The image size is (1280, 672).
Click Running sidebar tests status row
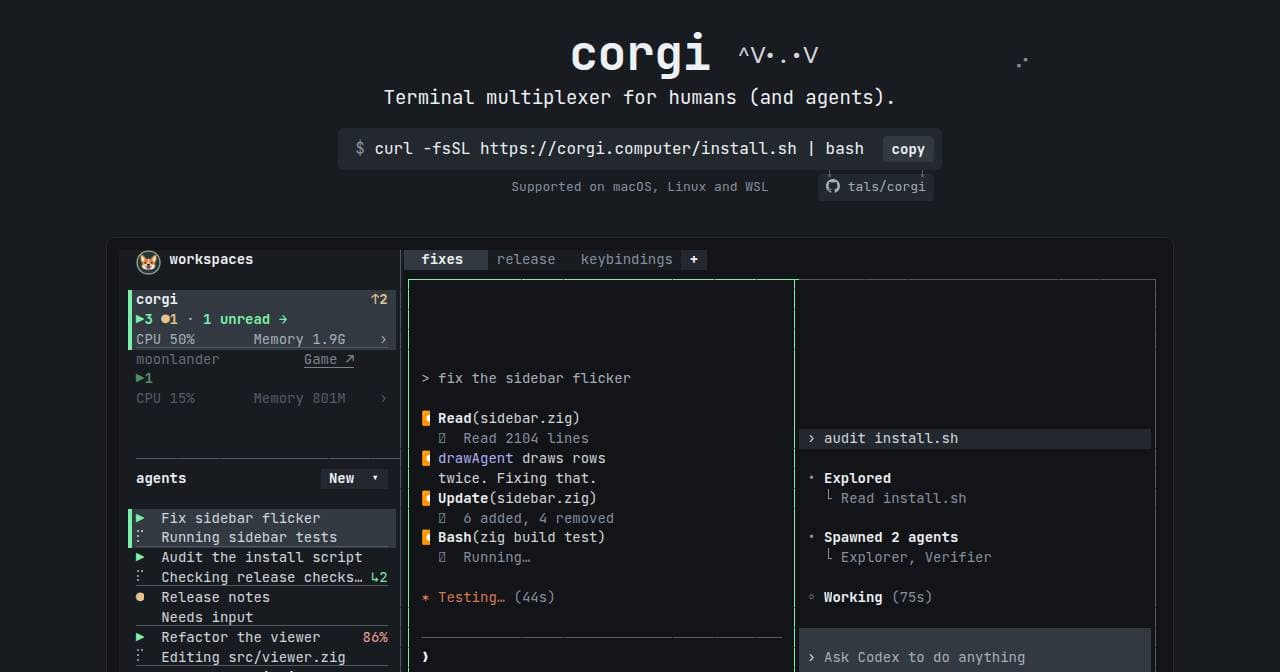pos(249,537)
